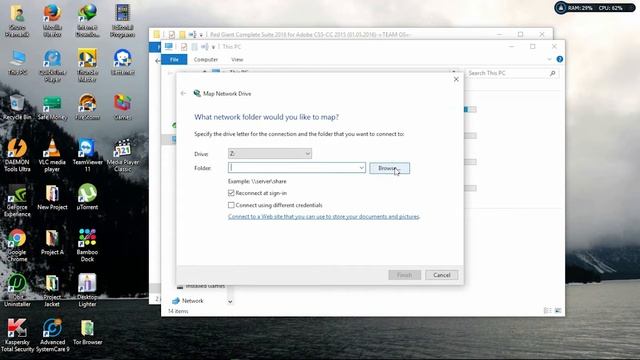Viewport: 640px width, 360px height.
Task: Open the Drive letter dropdown
Action: 270,153
